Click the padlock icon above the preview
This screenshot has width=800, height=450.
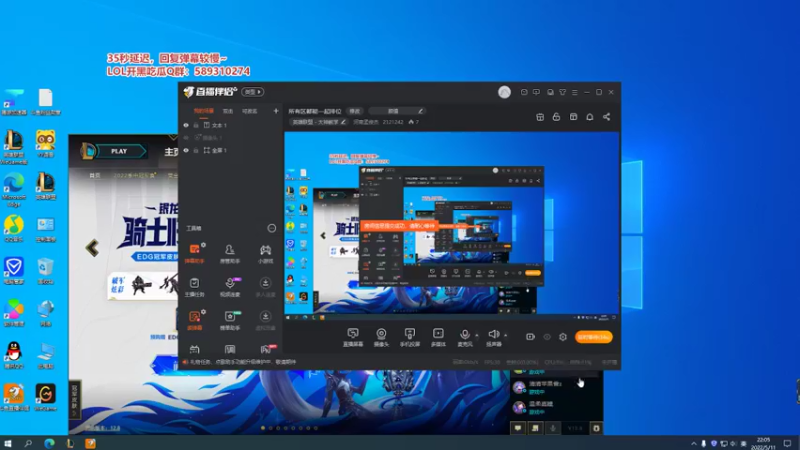556,117
